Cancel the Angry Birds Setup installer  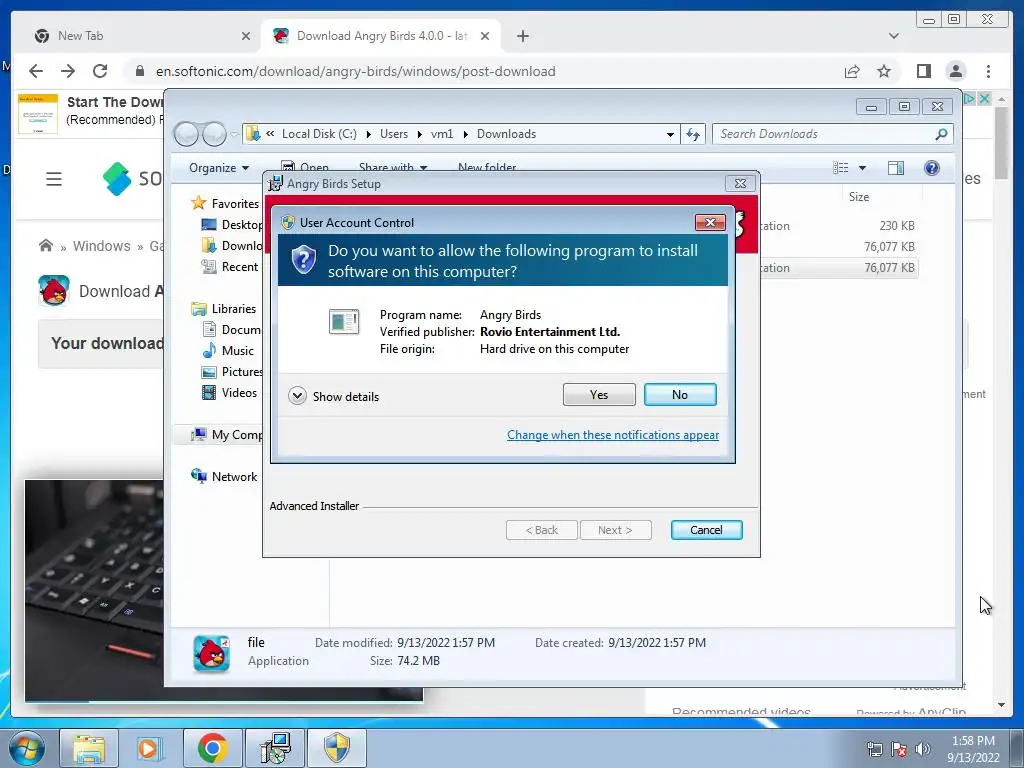(706, 530)
